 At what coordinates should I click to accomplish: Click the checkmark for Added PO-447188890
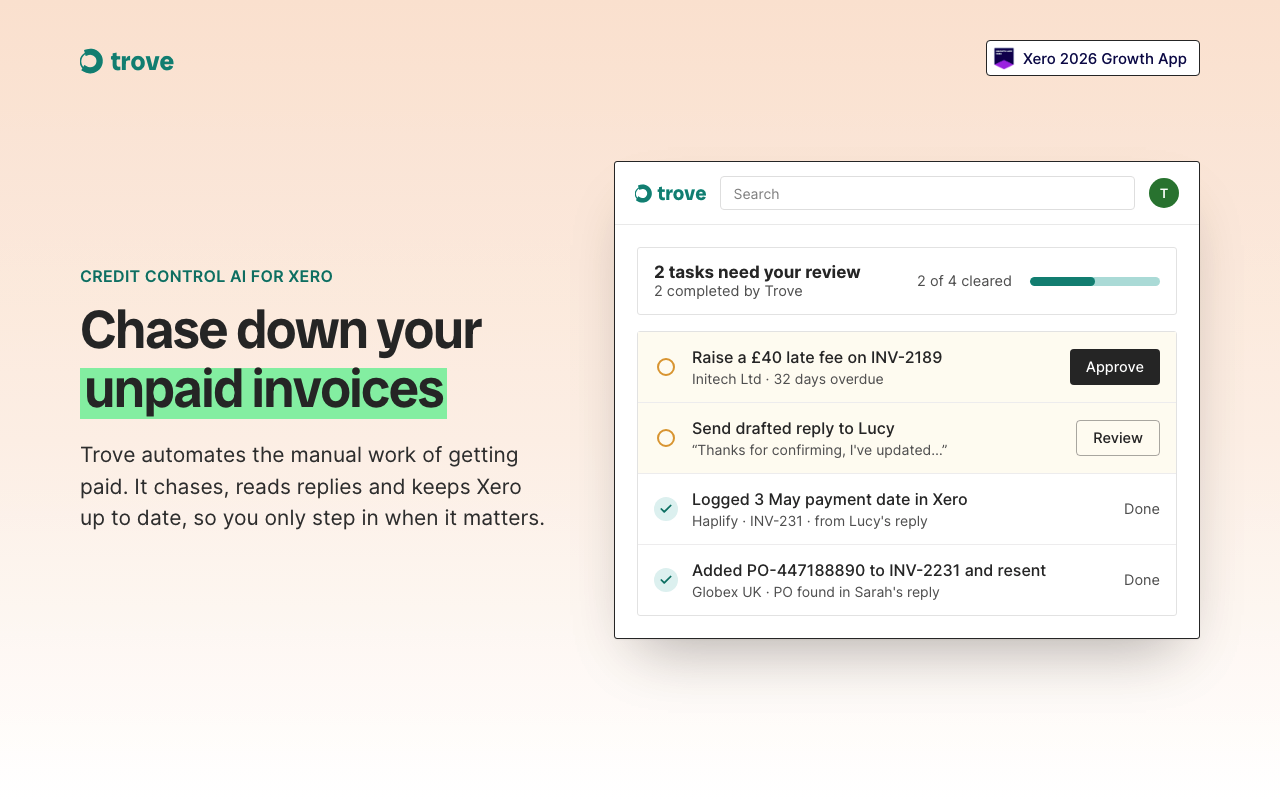pyautogui.click(x=666, y=580)
